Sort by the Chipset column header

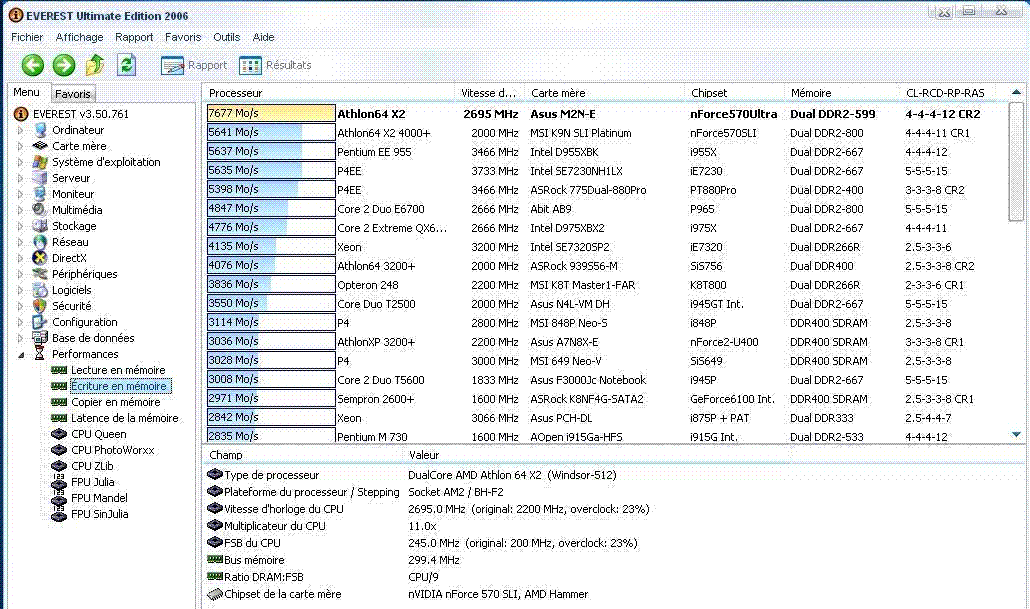[x=735, y=93]
